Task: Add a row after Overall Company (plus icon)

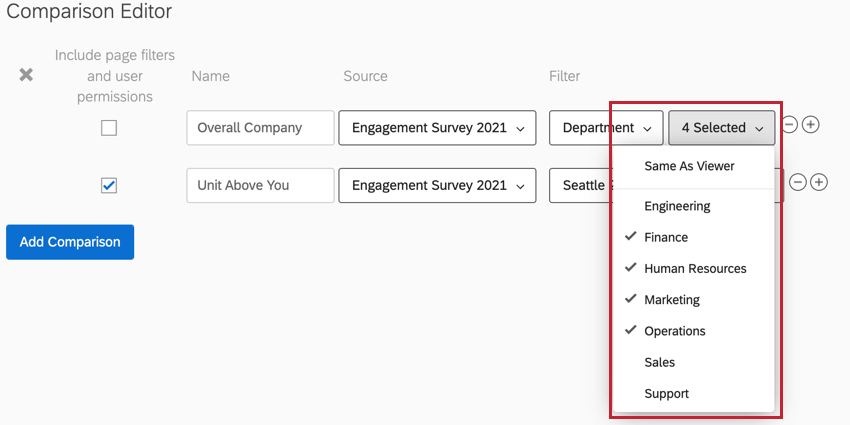Action: 811,125
